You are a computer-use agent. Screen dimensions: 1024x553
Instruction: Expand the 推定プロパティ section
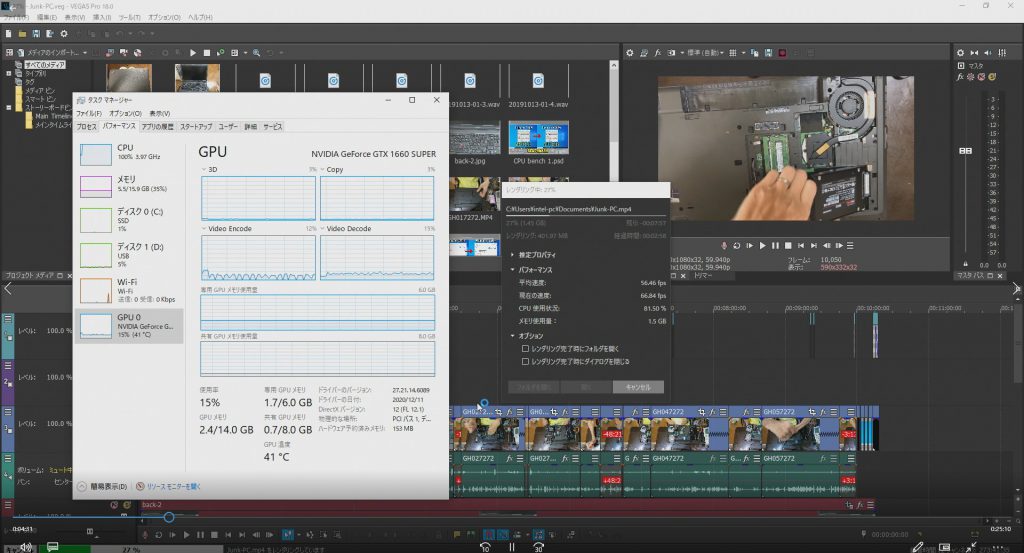tap(512, 255)
